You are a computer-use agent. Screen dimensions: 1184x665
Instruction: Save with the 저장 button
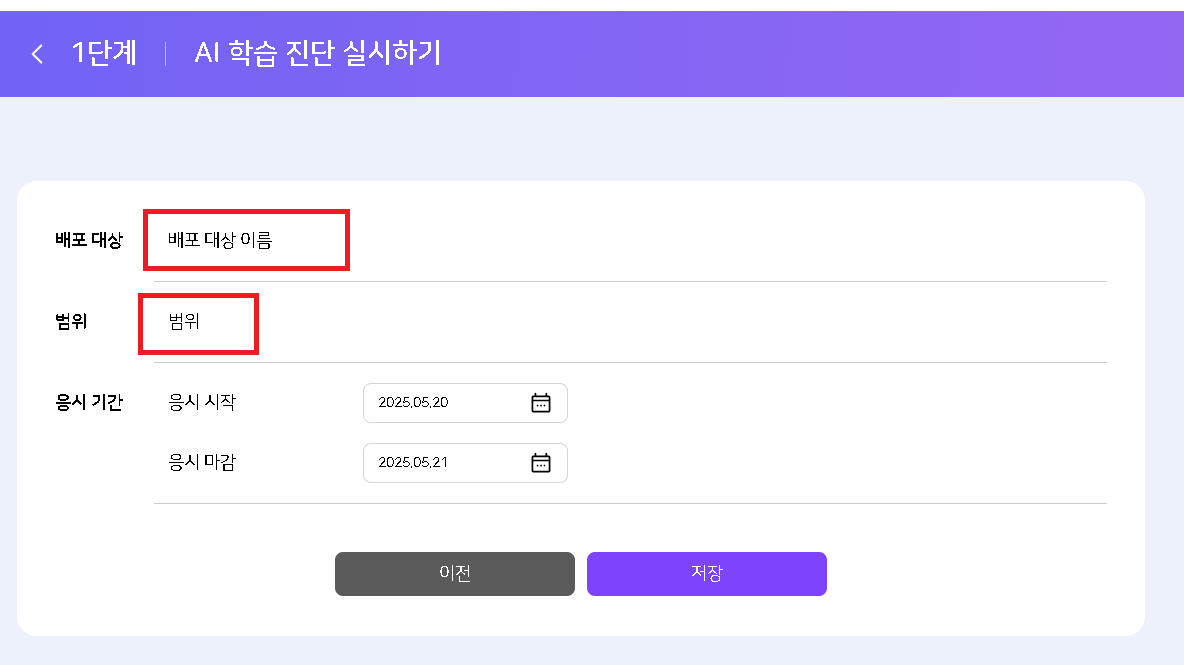pyautogui.click(x=707, y=574)
